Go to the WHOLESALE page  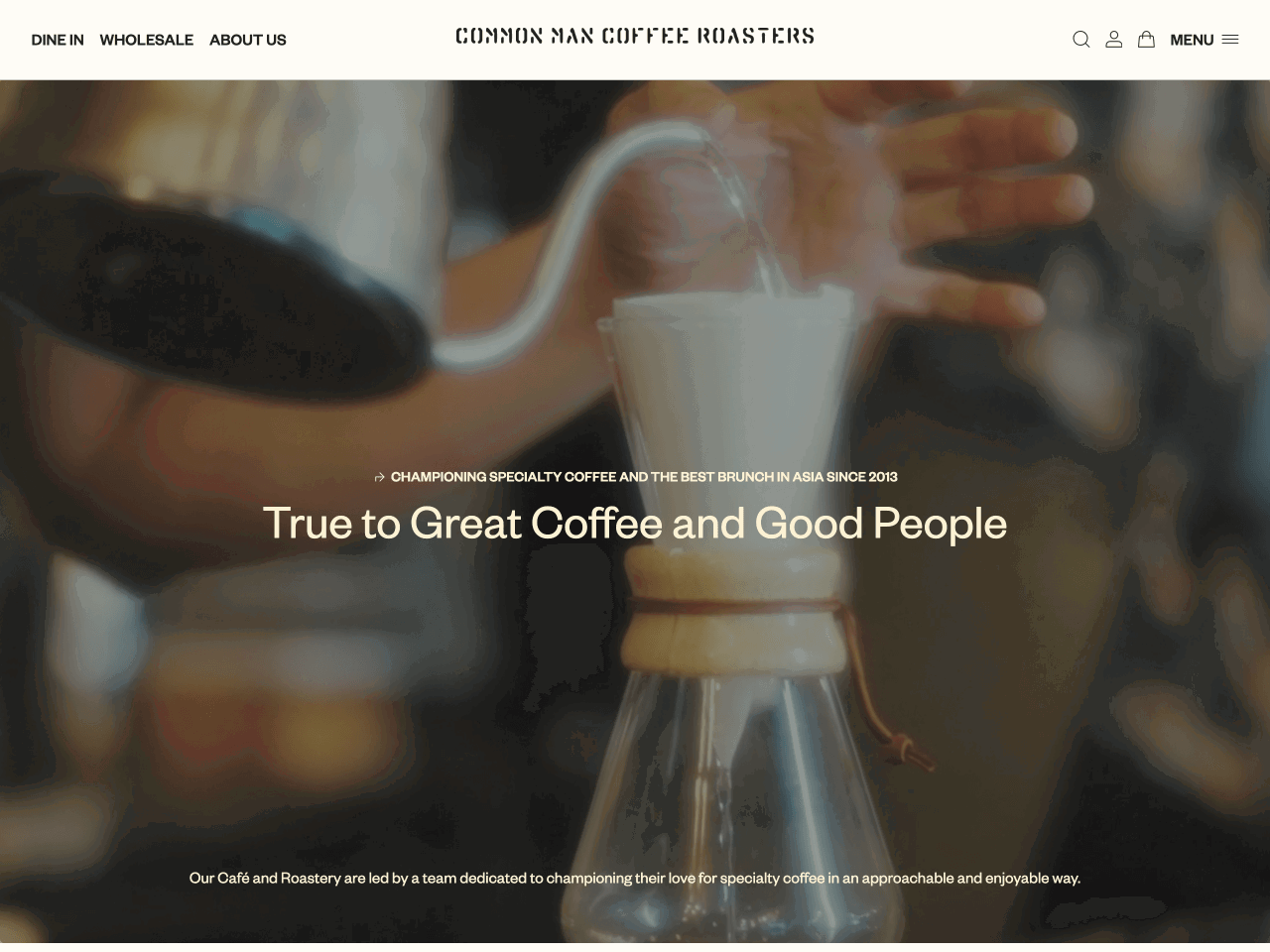147,40
